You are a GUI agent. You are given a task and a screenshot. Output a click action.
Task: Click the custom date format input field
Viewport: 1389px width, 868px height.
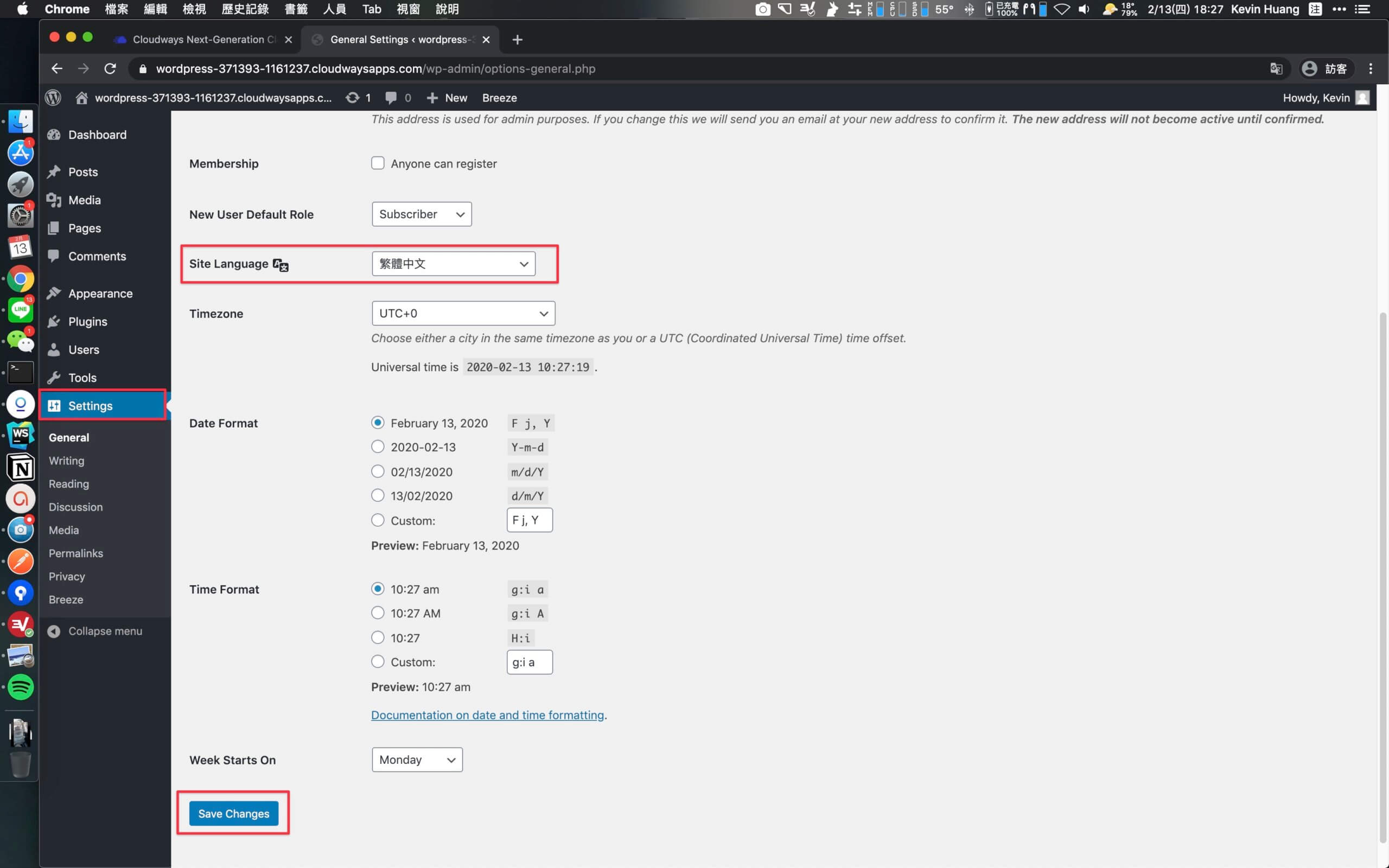pos(530,520)
